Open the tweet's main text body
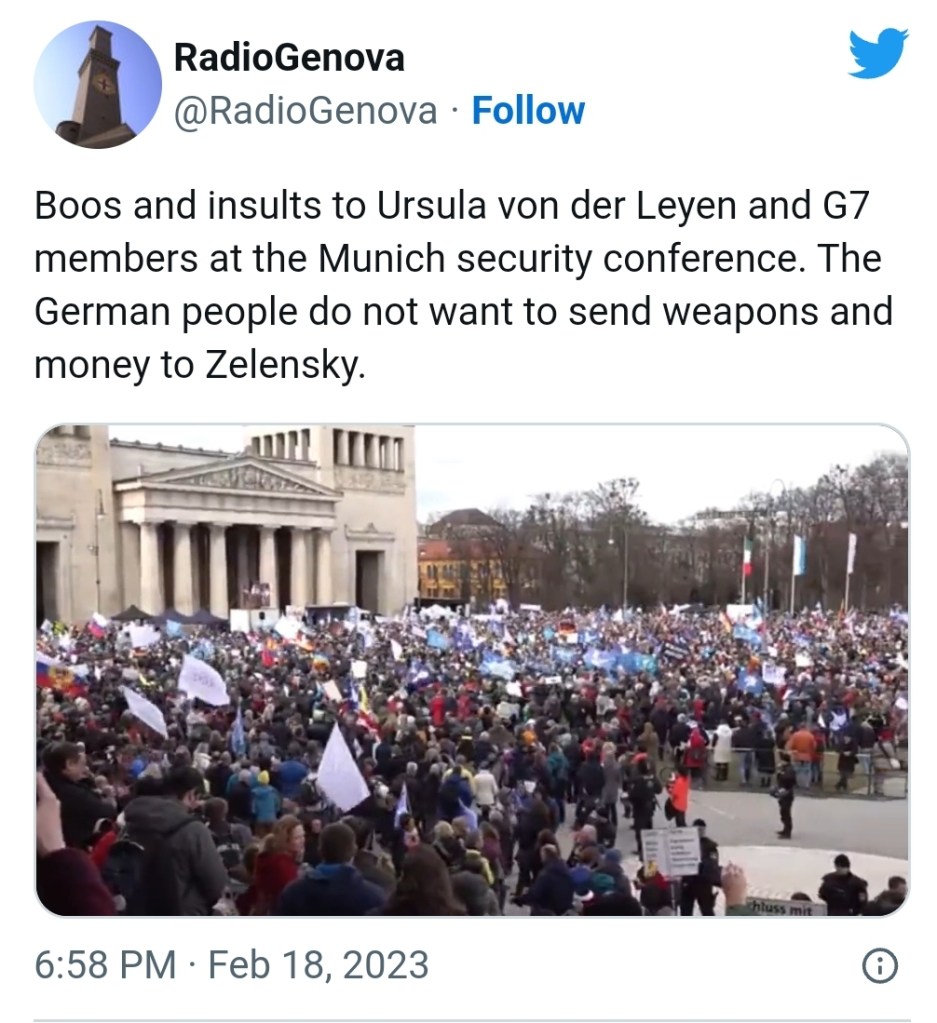Image resolution: width=937 pixels, height=1023 pixels. coord(463,284)
